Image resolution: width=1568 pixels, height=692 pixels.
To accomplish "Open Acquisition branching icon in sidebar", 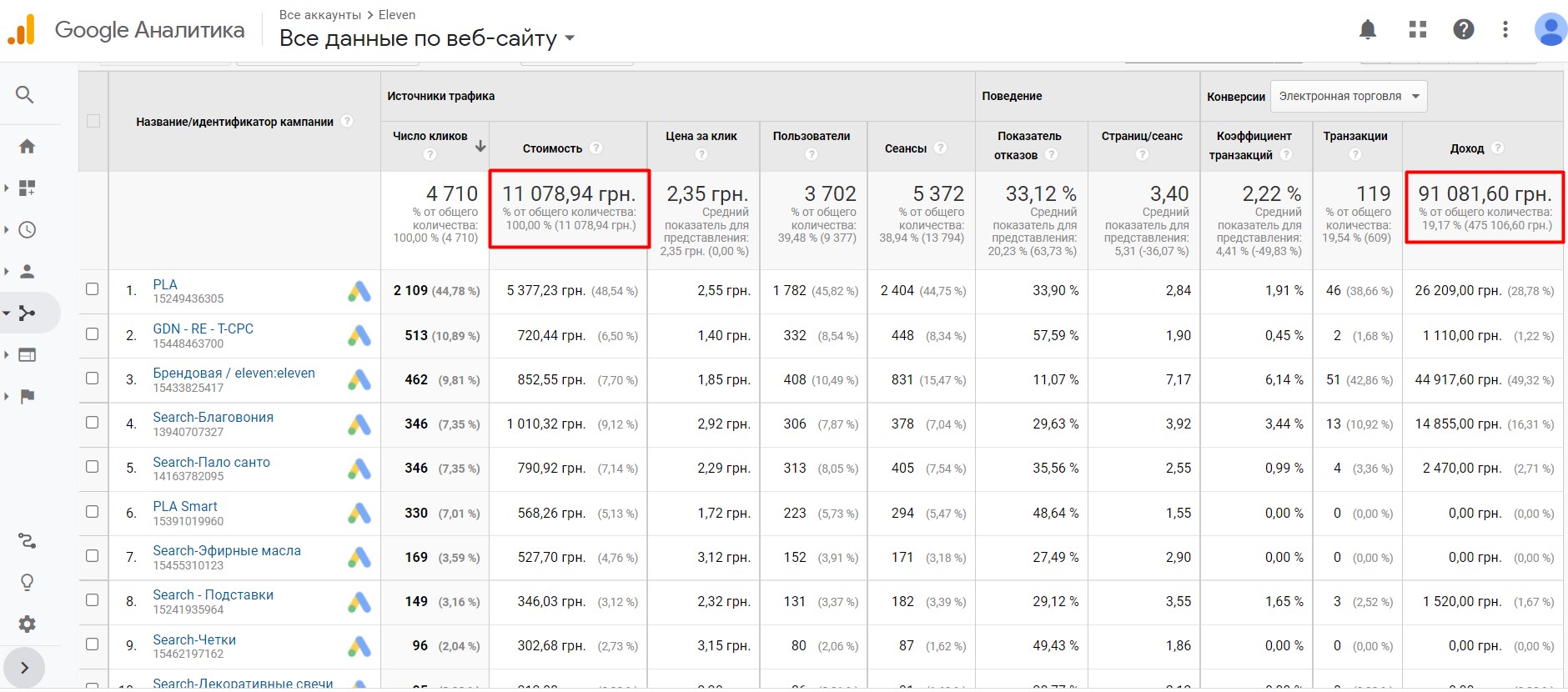I will coord(27,313).
